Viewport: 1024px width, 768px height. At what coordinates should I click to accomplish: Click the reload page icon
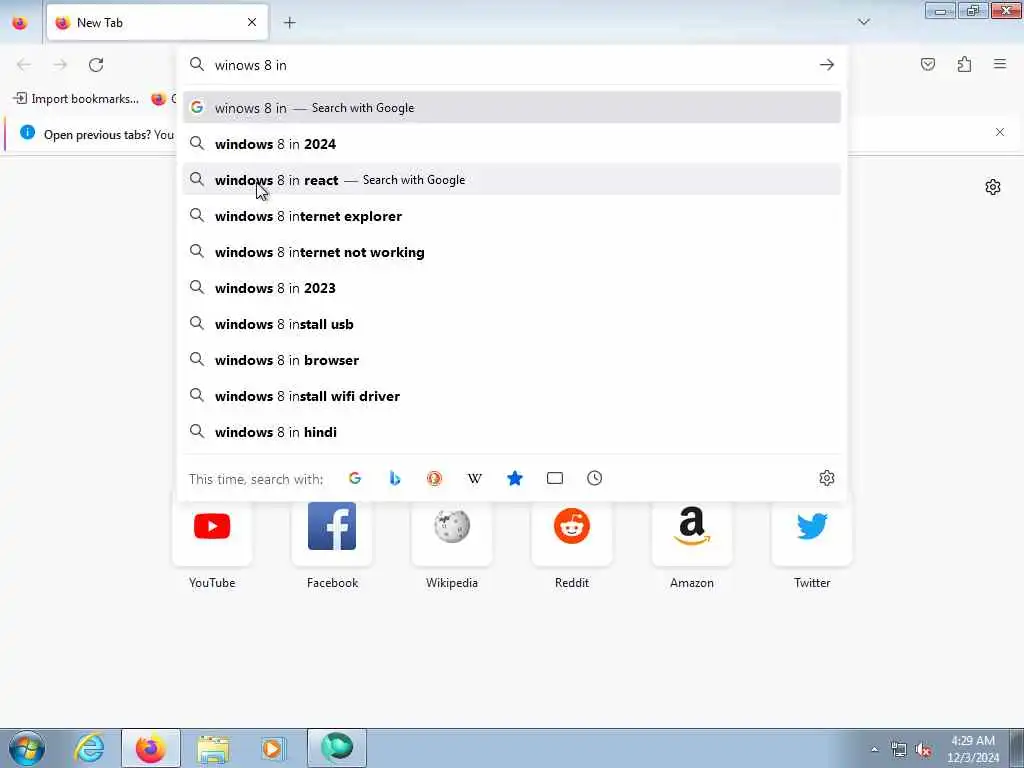96,65
